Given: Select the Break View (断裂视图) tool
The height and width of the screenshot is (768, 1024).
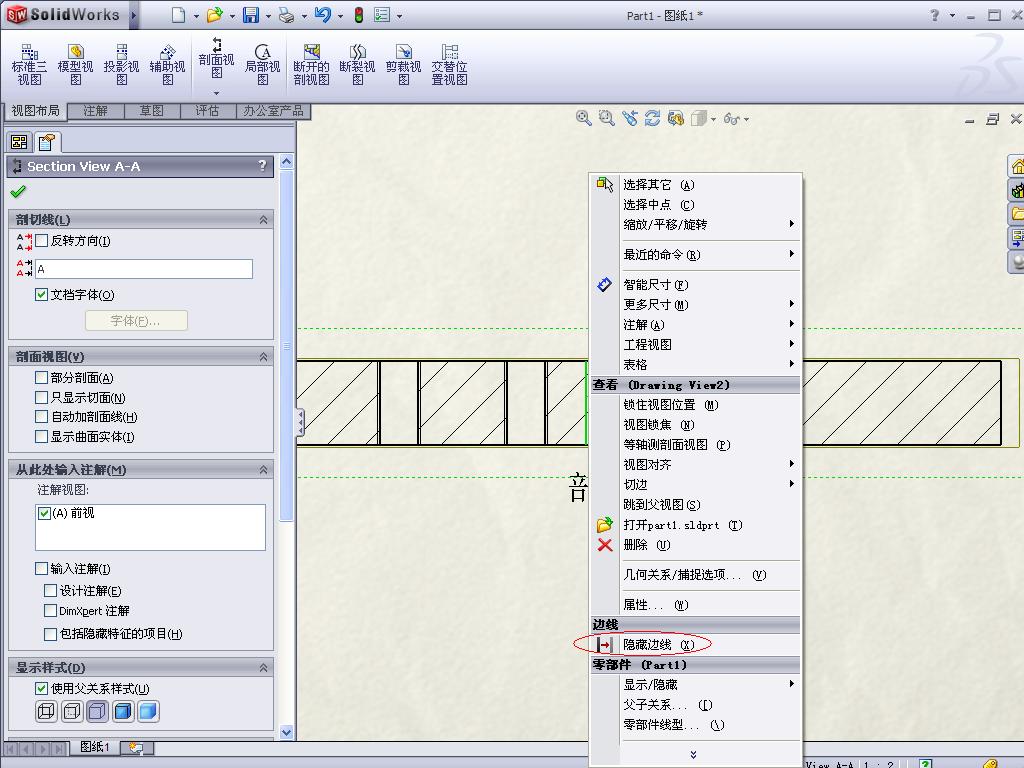Looking at the screenshot, I should point(357,65).
